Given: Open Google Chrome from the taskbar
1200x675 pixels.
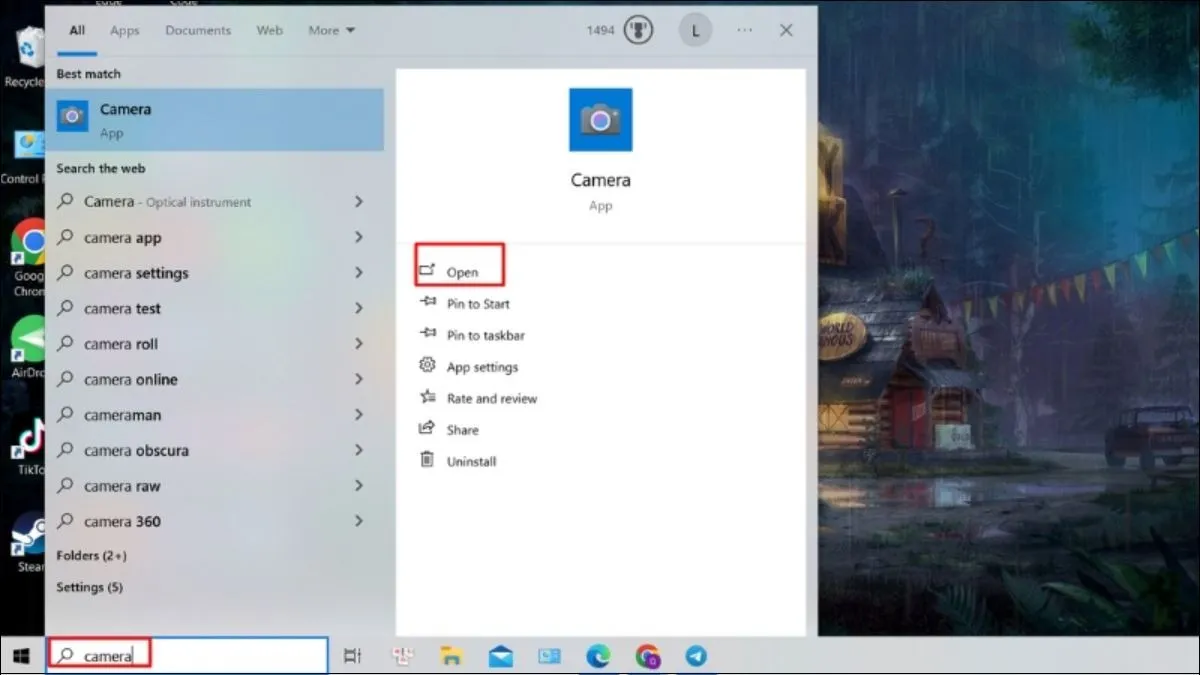Looking at the screenshot, I should click(647, 657).
